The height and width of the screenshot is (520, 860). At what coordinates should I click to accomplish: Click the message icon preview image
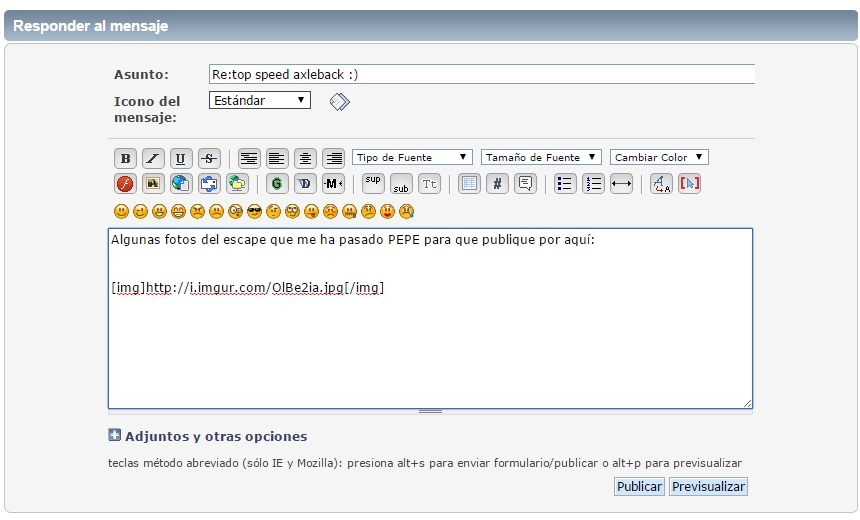340,101
